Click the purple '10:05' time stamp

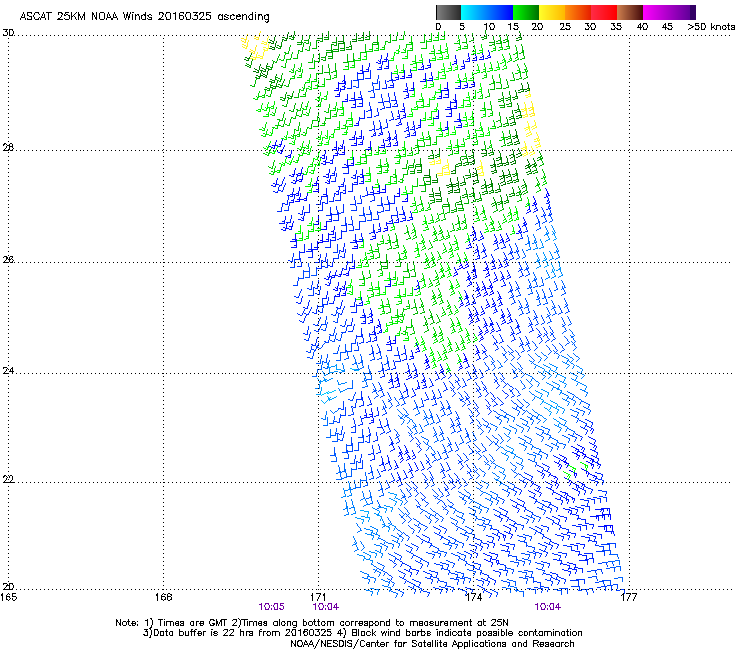[x=271, y=607]
